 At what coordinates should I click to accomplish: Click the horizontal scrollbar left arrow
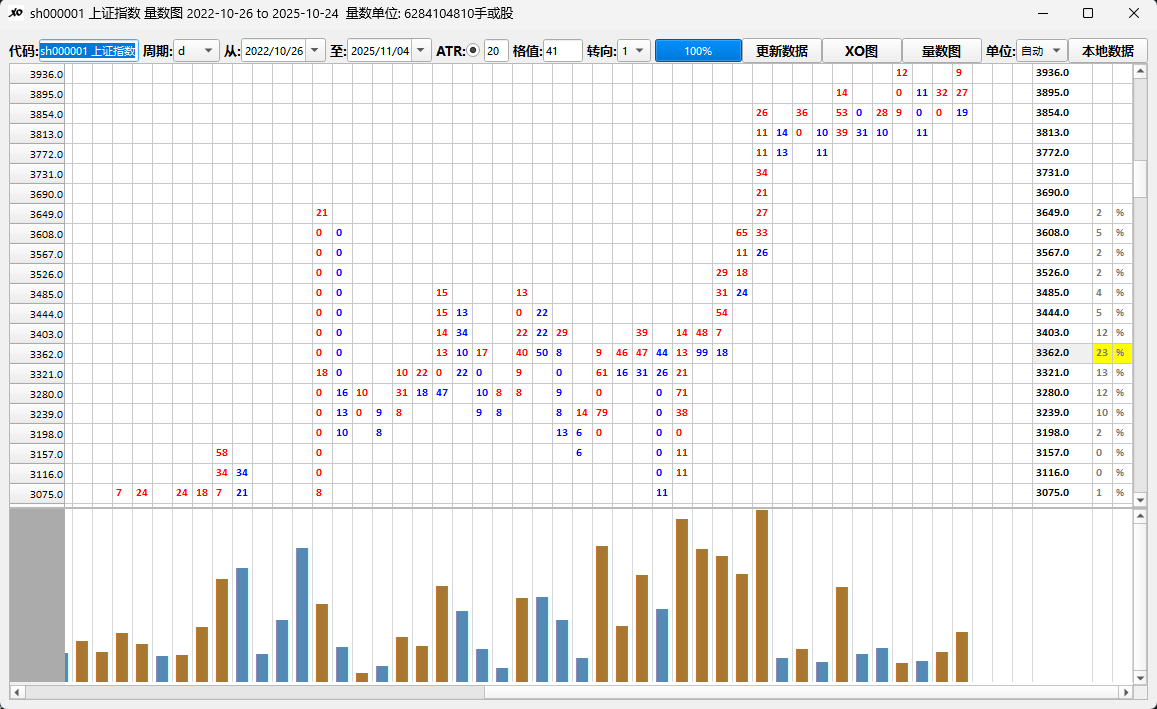[x=16, y=692]
